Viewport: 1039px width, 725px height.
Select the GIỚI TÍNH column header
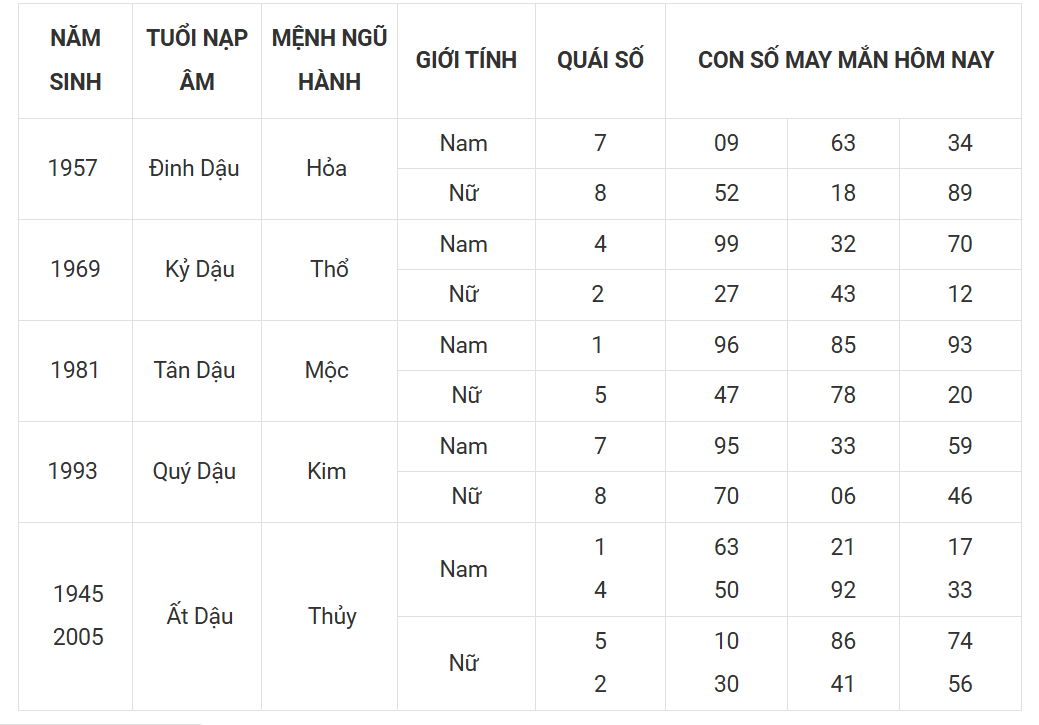pos(466,60)
